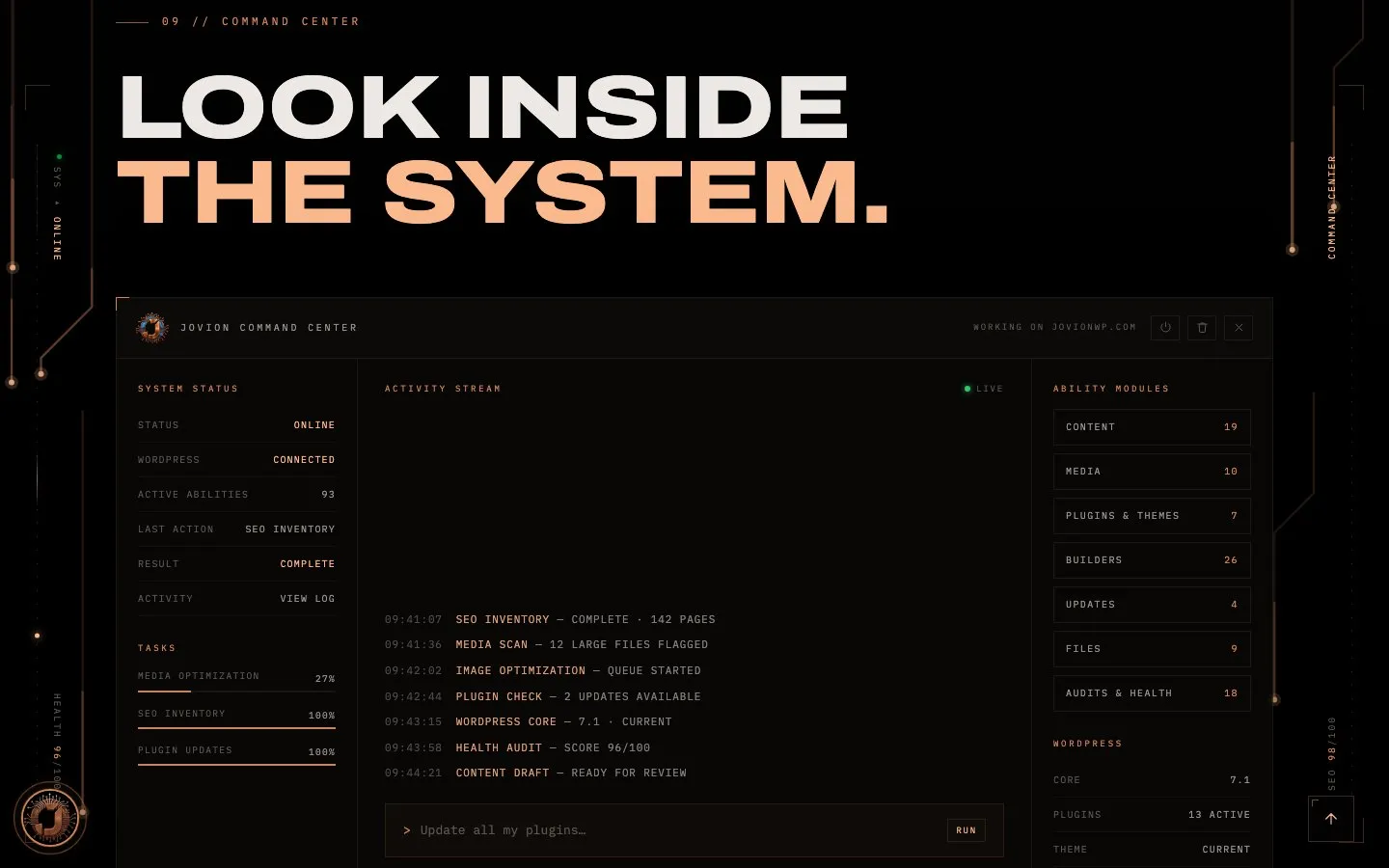The width and height of the screenshot is (1389, 868).
Task: Select the Plugins & Themes module
Action: pyautogui.click(x=1152, y=516)
